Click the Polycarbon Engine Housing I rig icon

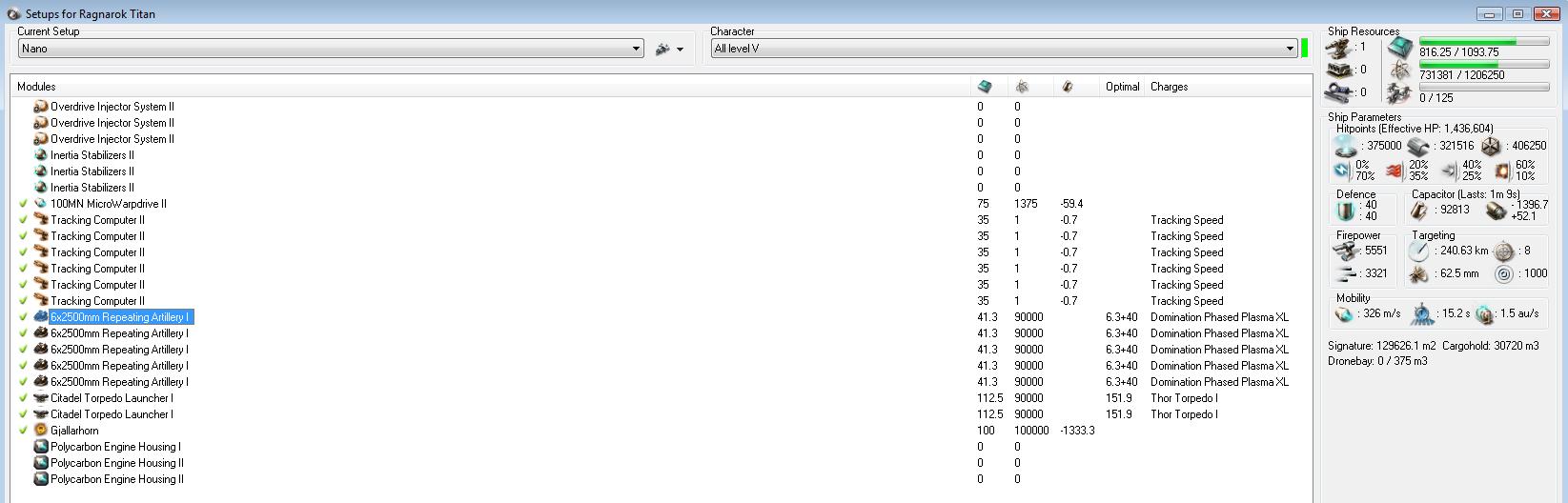point(41,447)
